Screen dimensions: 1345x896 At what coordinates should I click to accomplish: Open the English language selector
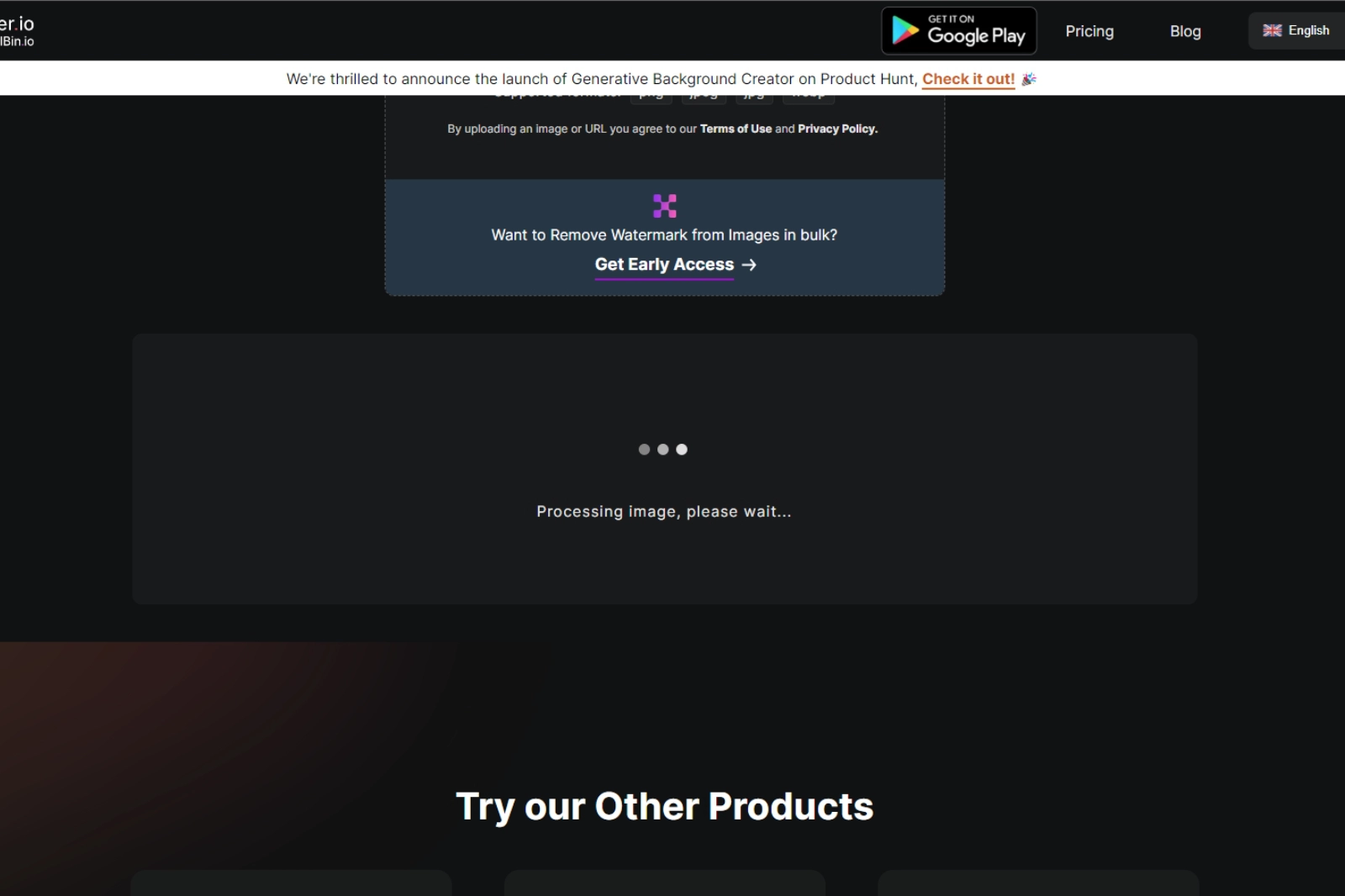pyautogui.click(x=1296, y=30)
